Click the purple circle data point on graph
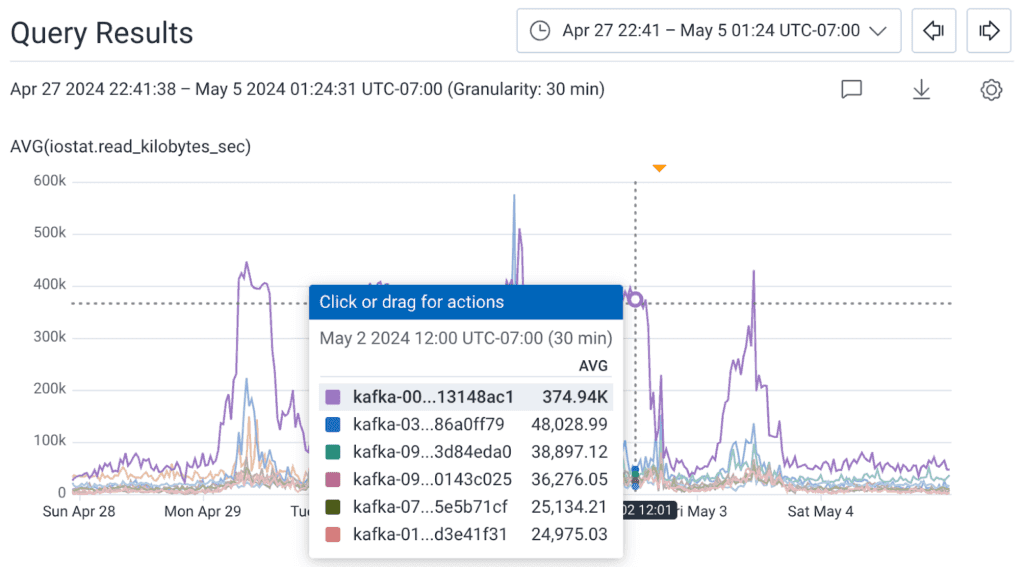This screenshot has width=1024, height=567. pos(634,299)
